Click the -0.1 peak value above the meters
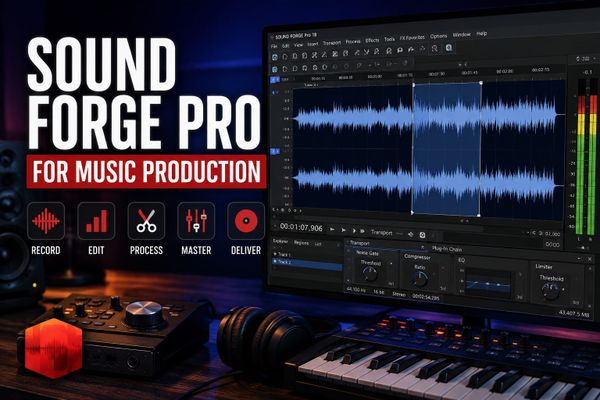The width and height of the screenshot is (600, 400). tap(587, 72)
